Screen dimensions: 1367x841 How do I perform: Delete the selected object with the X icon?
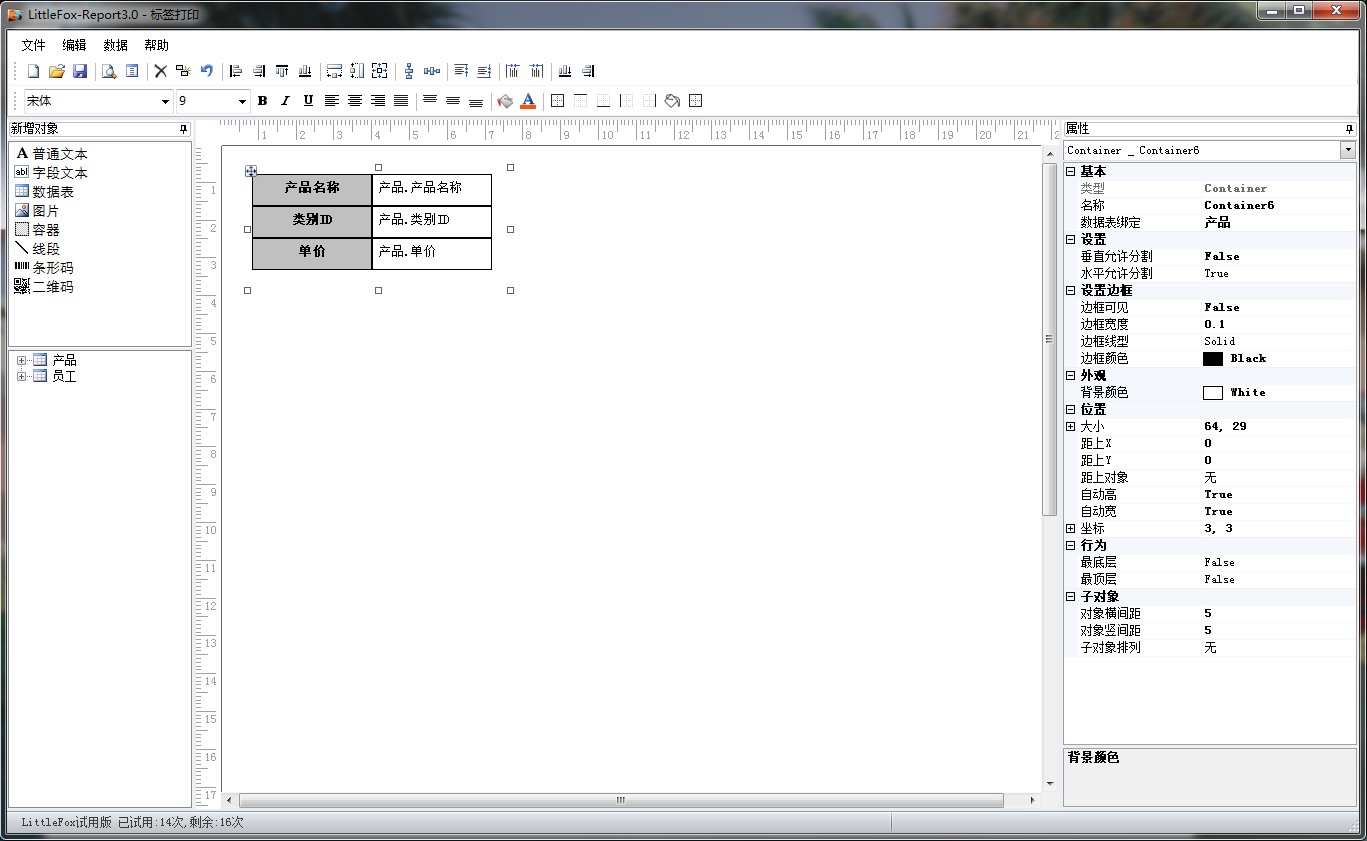(160, 71)
